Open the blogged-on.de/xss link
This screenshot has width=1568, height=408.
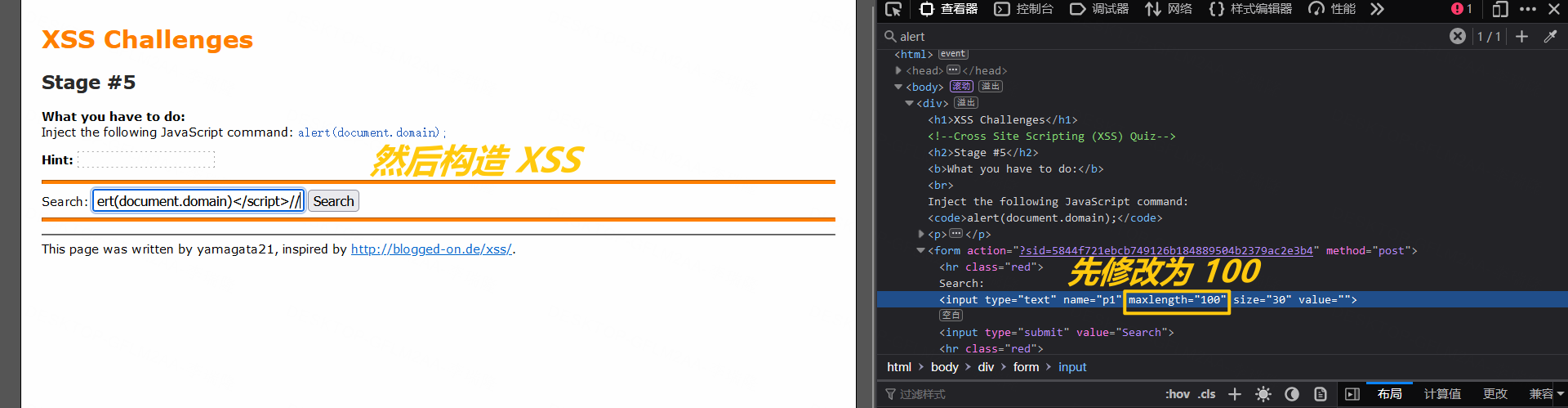click(431, 249)
